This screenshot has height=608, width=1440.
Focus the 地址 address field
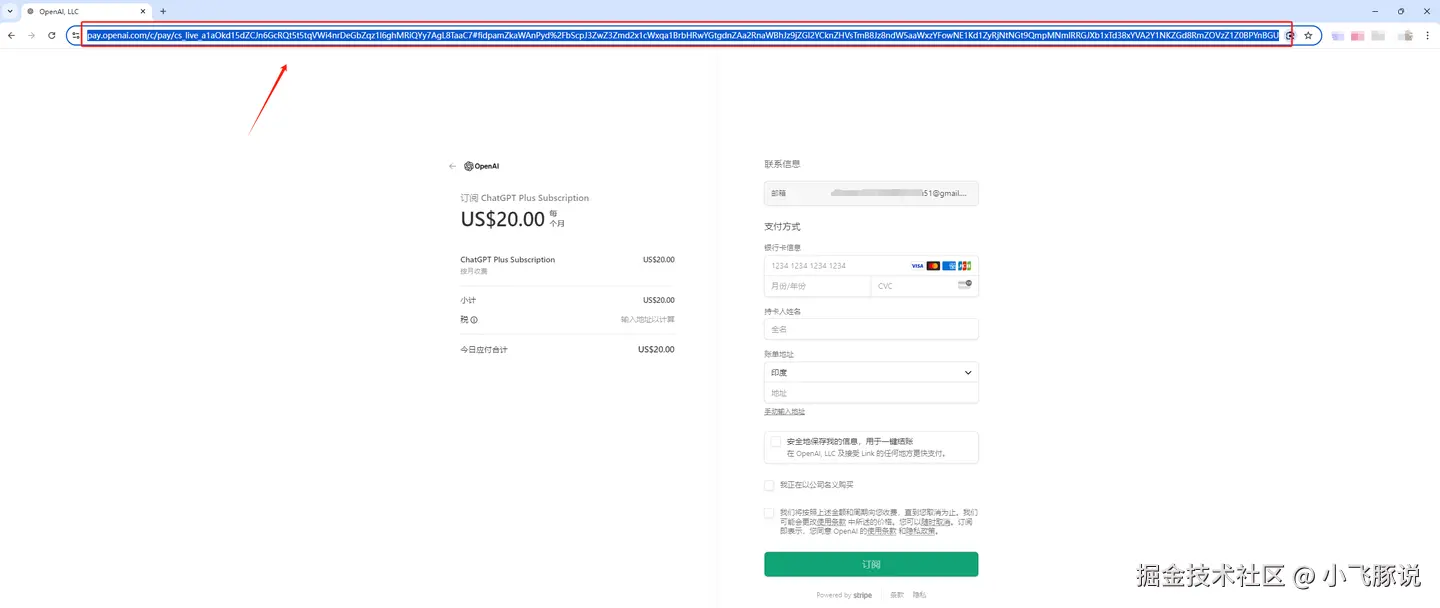(871, 393)
